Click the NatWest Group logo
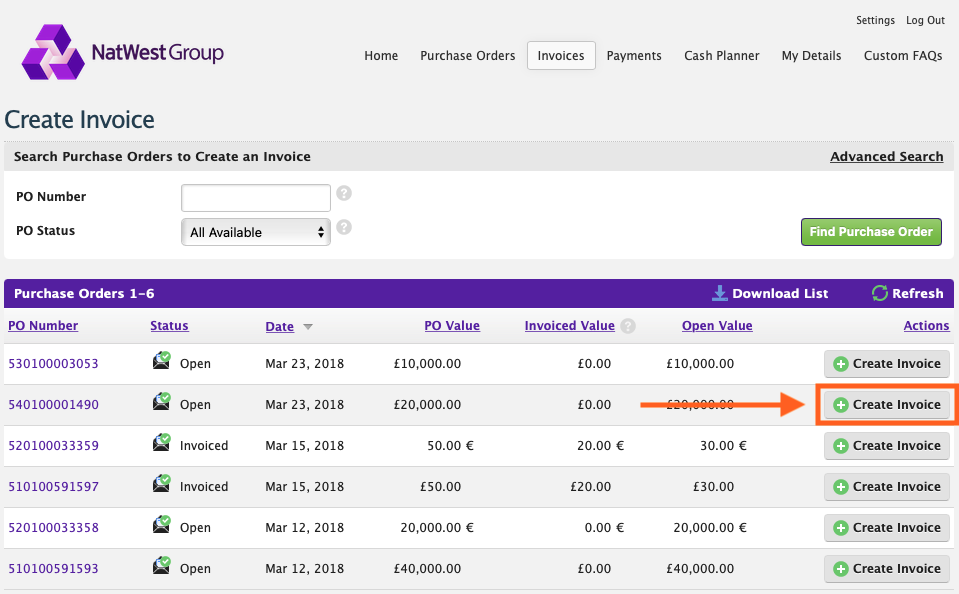Screen dimensions: 959x594 [123, 52]
